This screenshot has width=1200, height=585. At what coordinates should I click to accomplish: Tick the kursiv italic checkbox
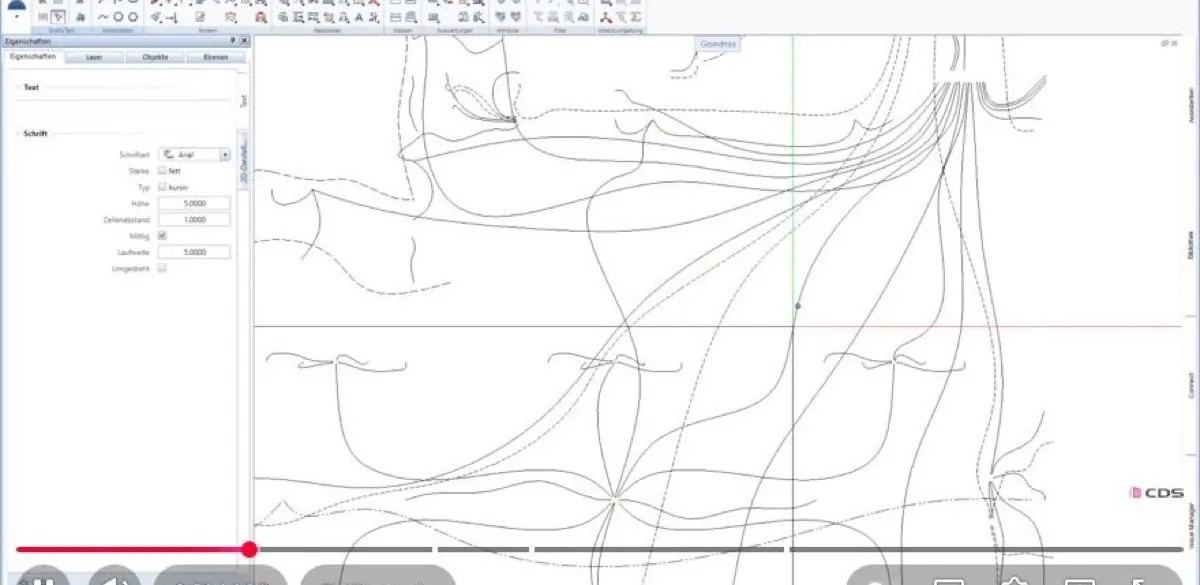(x=162, y=187)
